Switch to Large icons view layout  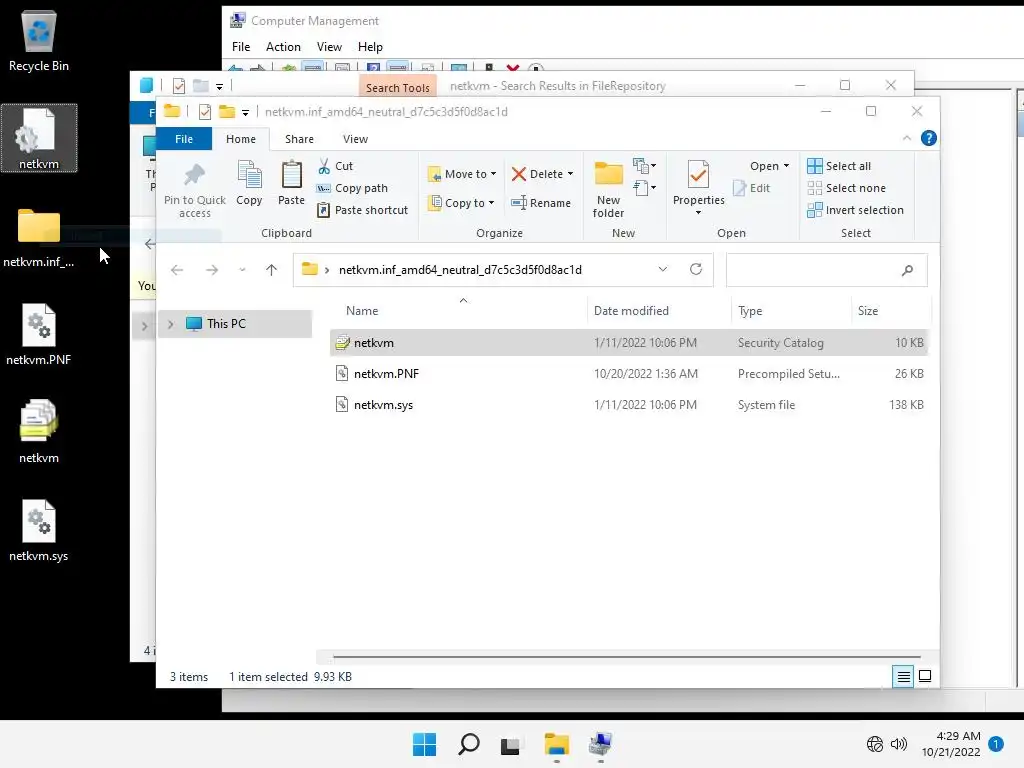925,676
